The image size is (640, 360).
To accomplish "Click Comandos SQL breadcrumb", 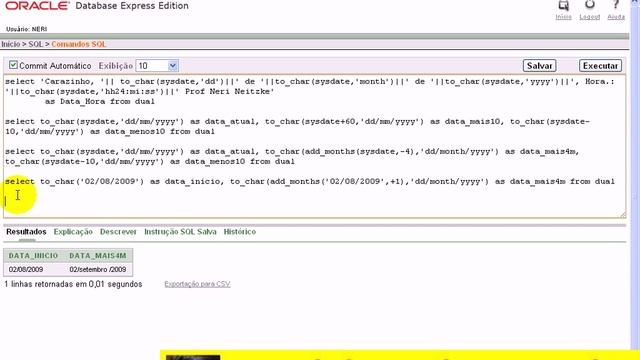I will coord(78,44).
